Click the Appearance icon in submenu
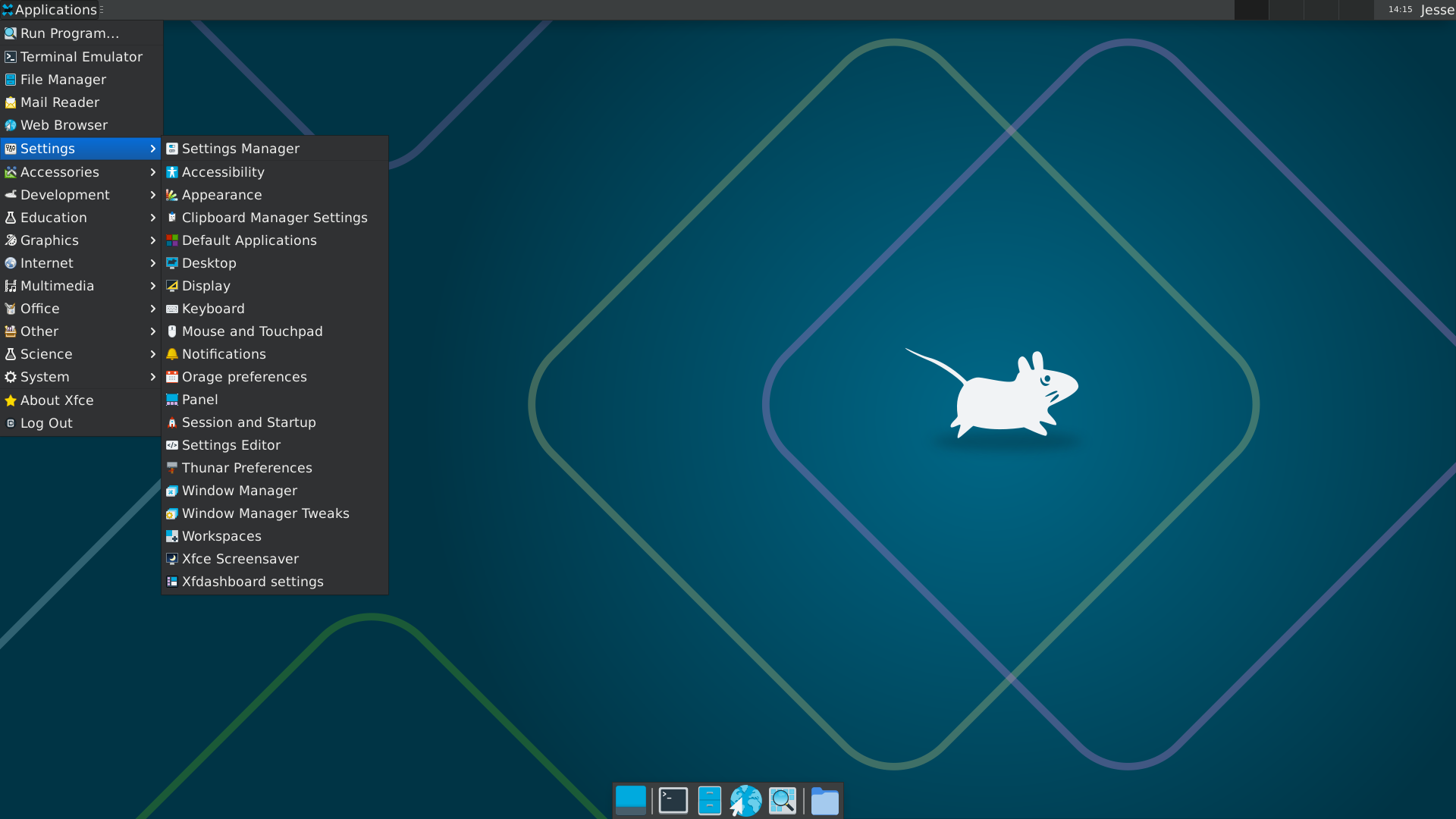The width and height of the screenshot is (1456, 819). tap(172, 195)
